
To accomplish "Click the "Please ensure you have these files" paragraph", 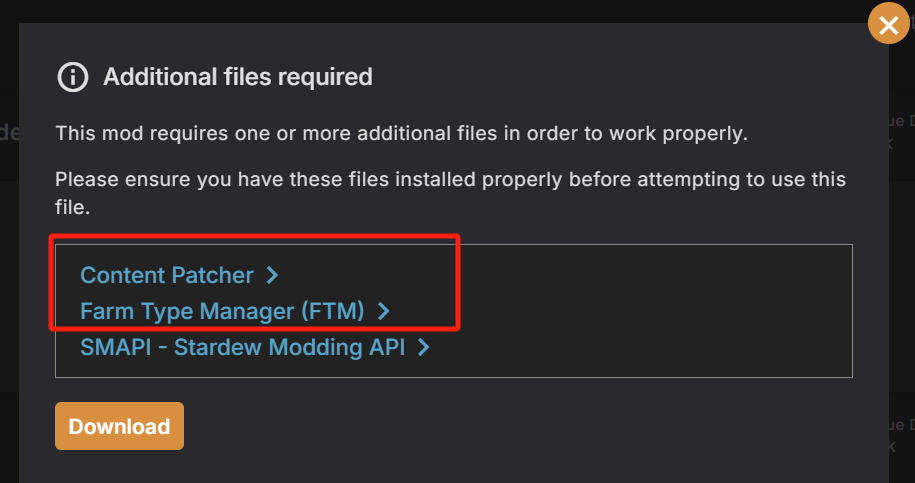I will click(x=450, y=193).
